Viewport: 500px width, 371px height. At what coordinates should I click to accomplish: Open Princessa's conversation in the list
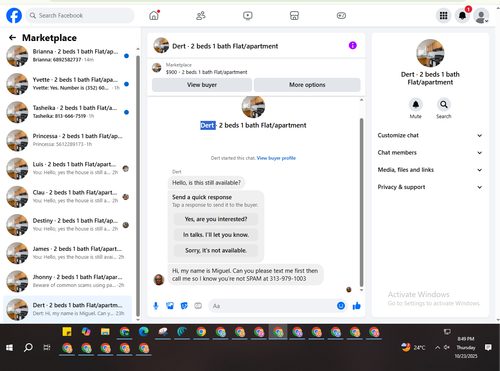[x=68, y=140]
